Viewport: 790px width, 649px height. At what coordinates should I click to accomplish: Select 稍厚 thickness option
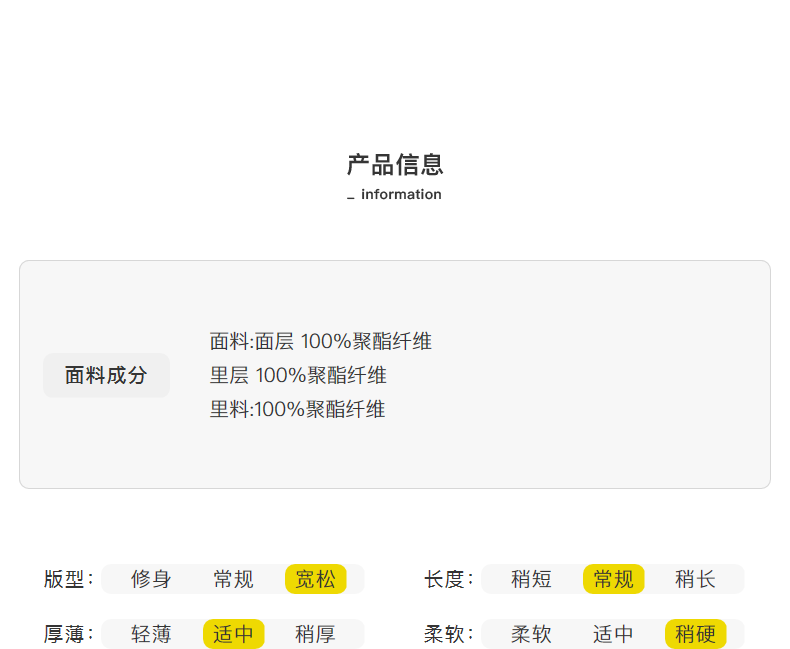(315, 634)
